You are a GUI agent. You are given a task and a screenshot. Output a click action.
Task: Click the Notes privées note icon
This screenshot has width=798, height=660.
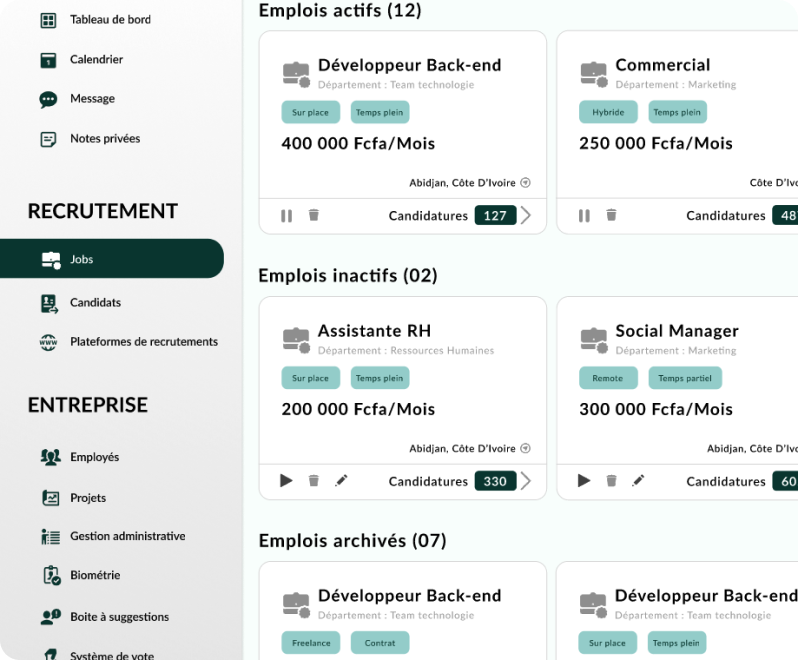tap(48, 139)
